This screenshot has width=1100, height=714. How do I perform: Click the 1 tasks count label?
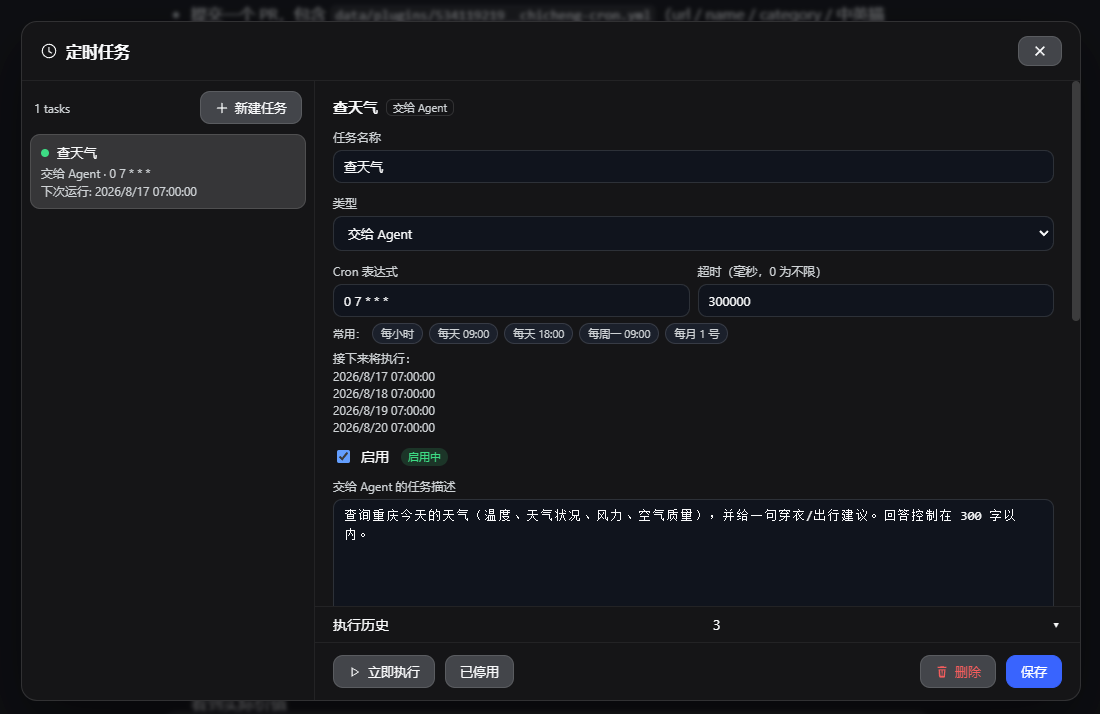tap(52, 109)
